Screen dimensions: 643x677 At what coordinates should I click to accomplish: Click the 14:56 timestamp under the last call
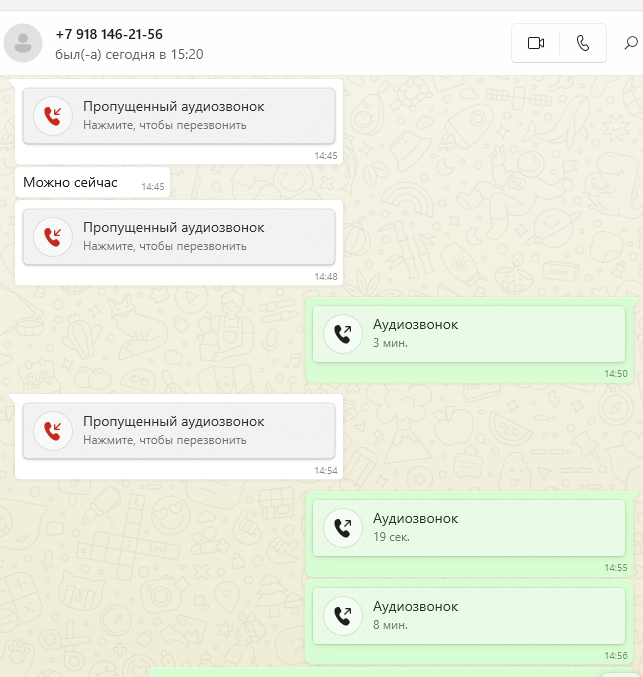616,655
